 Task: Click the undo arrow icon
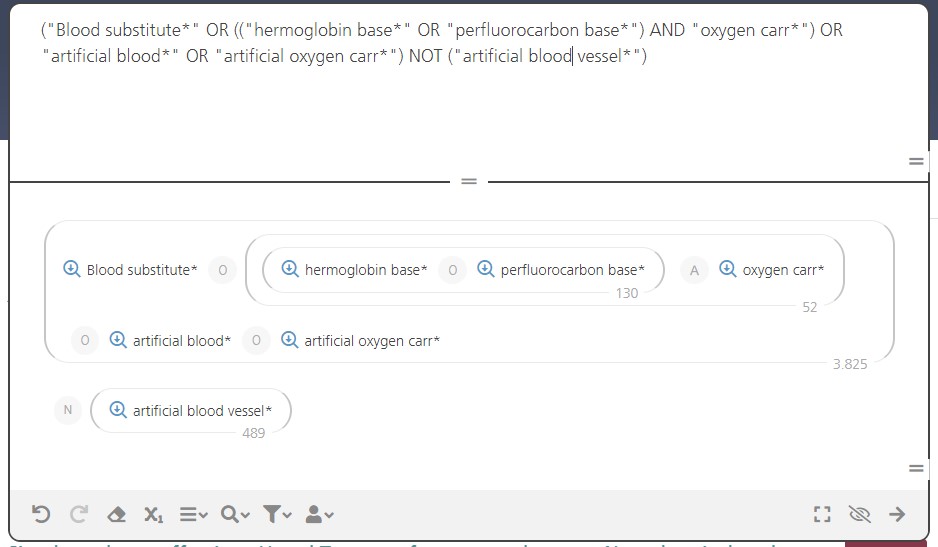(x=41, y=514)
